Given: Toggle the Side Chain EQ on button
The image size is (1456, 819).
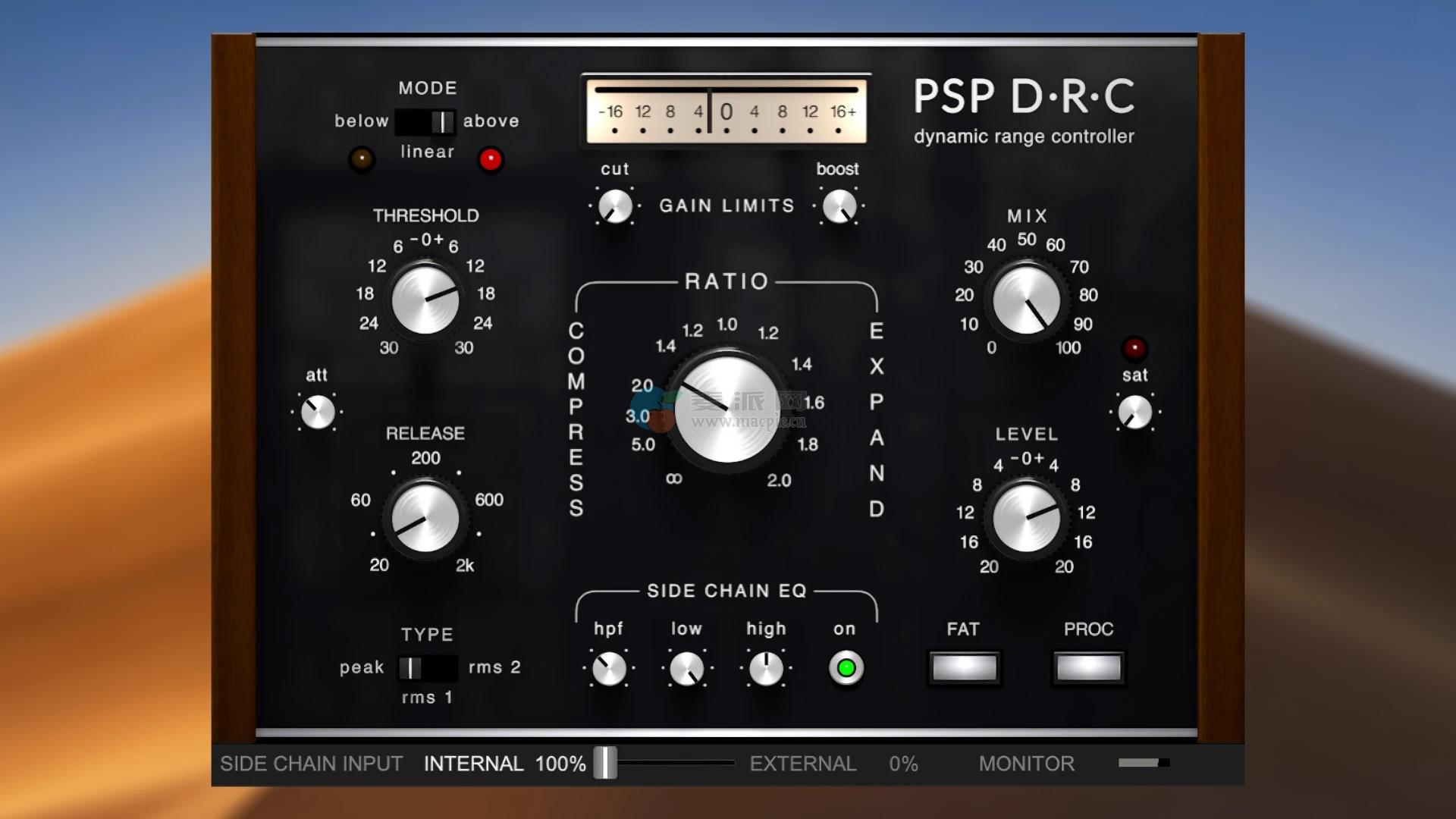Looking at the screenshot, I should click(846, 668).
